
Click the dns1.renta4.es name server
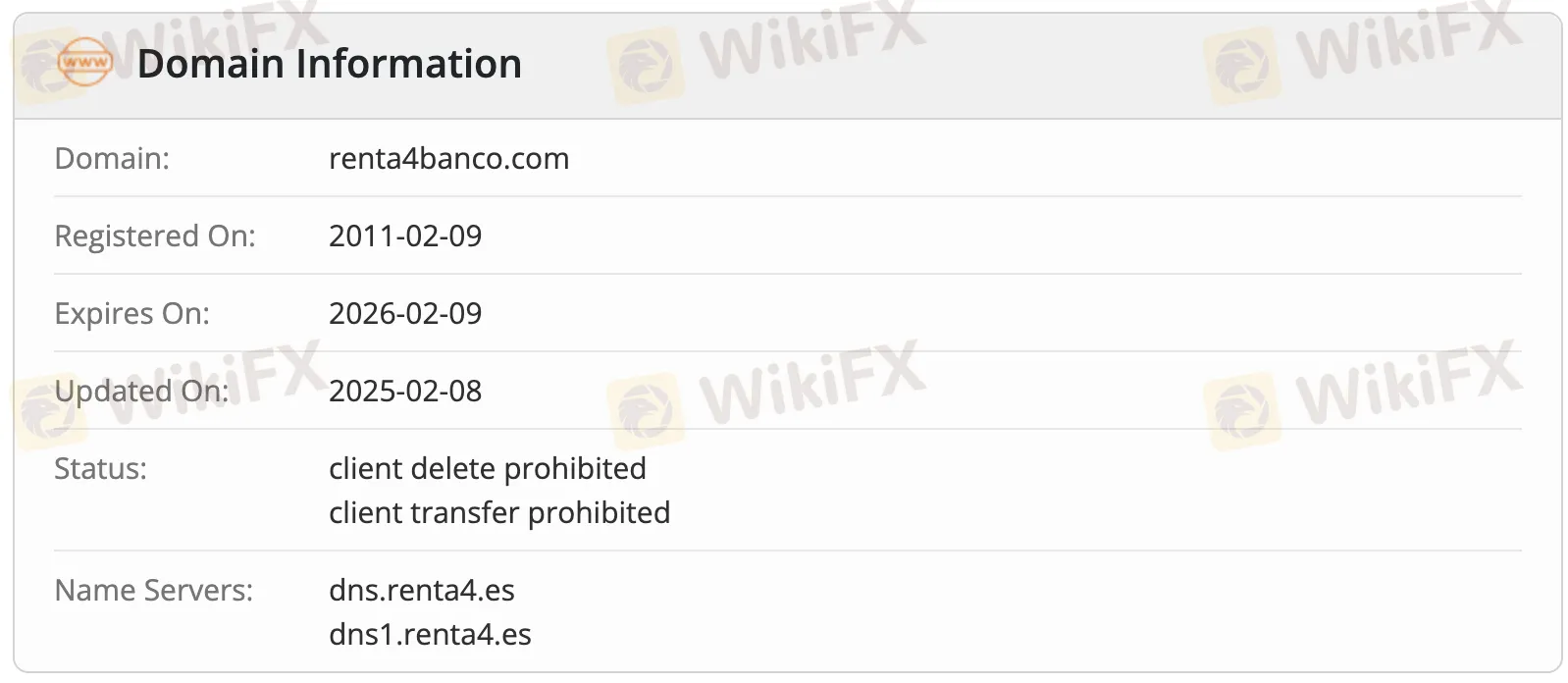pos(430,634)
